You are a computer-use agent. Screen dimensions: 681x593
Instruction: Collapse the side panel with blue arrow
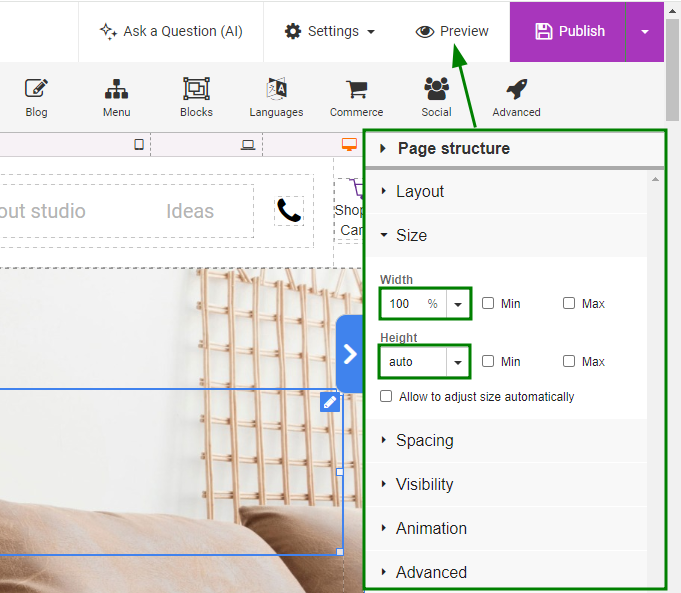click(350, 354)
